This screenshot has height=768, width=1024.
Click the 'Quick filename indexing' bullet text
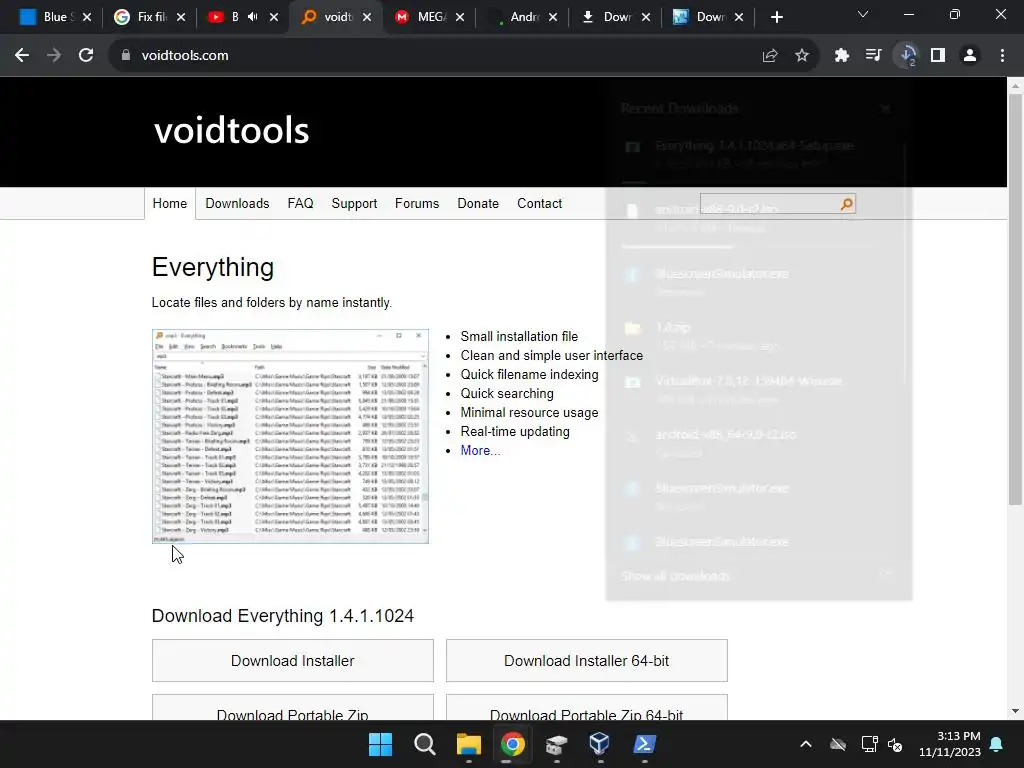pyautogui.click(x=529, y=374)
